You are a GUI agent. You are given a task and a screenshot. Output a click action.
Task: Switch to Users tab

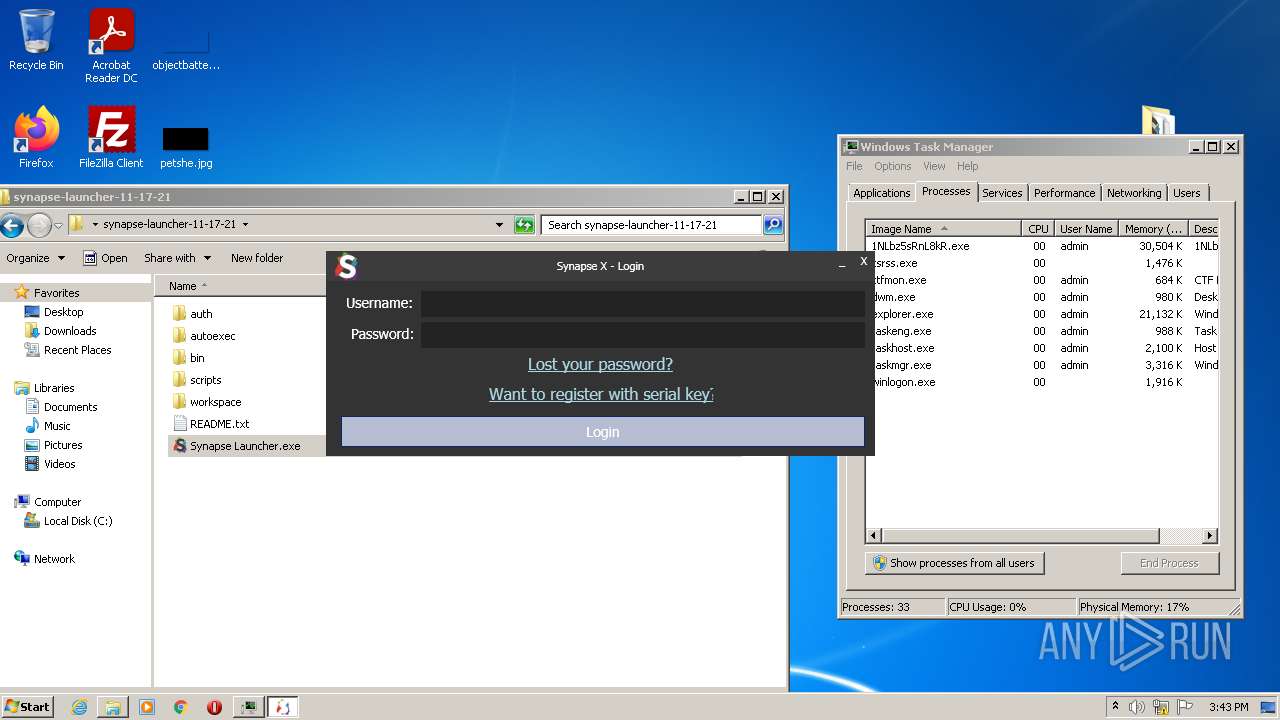click(x=1187, y=193)
